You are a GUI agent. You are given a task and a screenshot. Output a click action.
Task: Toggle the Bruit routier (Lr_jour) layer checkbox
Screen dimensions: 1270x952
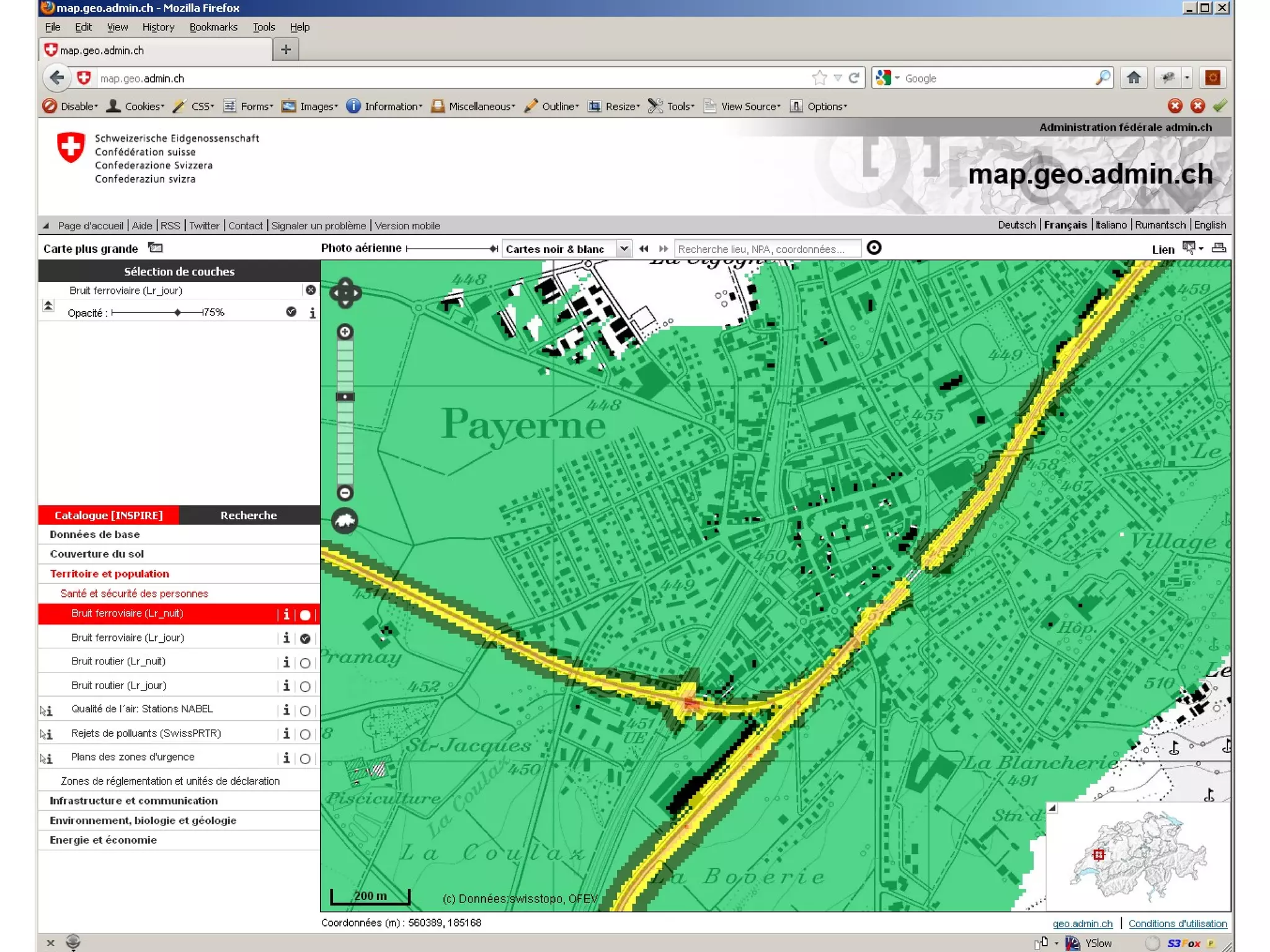tap(305, 687)
